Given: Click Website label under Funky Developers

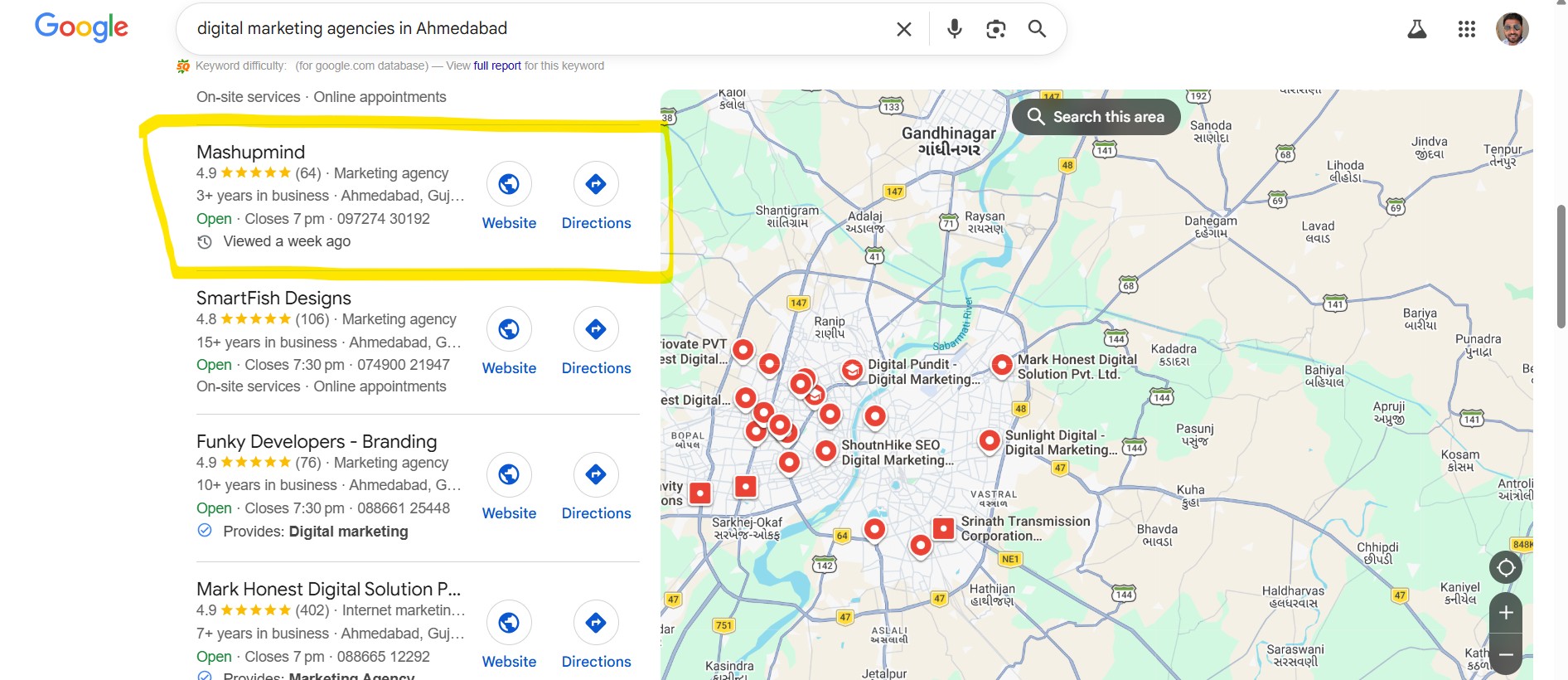Looking at the screenshot, I should 509,513.
